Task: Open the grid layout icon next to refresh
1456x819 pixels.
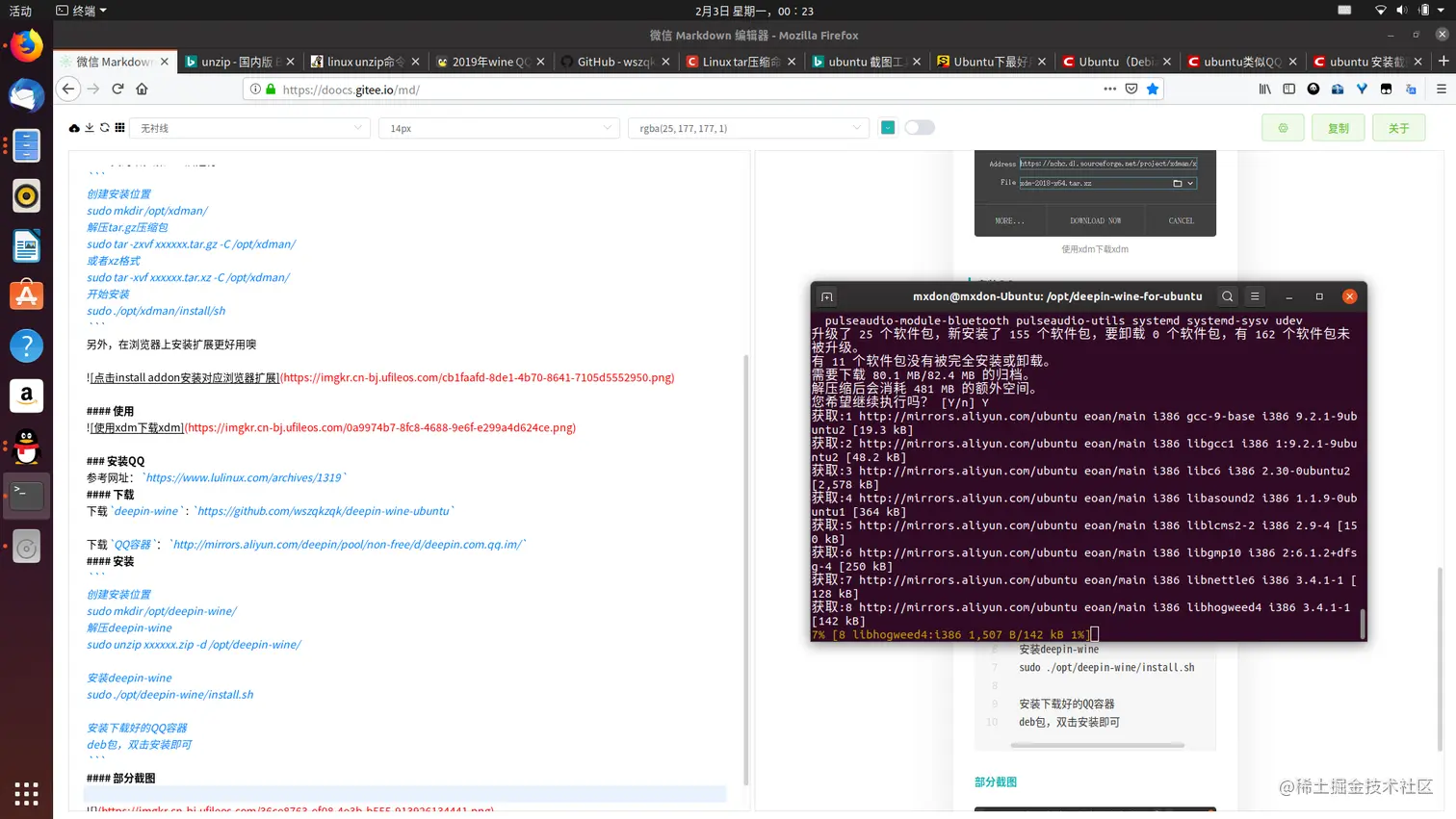Action: (119, 128)
